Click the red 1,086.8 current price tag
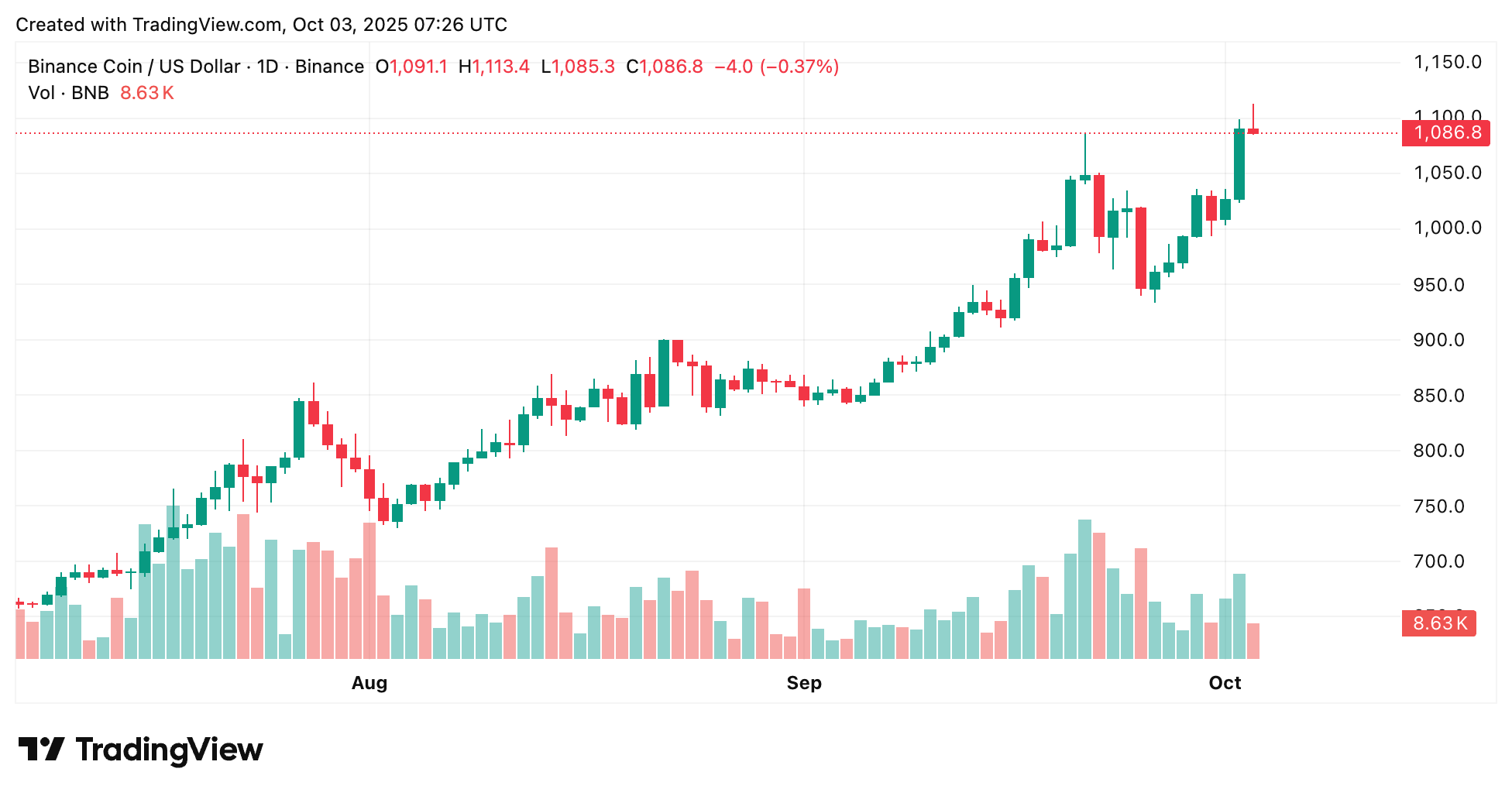 [1447, 133]
